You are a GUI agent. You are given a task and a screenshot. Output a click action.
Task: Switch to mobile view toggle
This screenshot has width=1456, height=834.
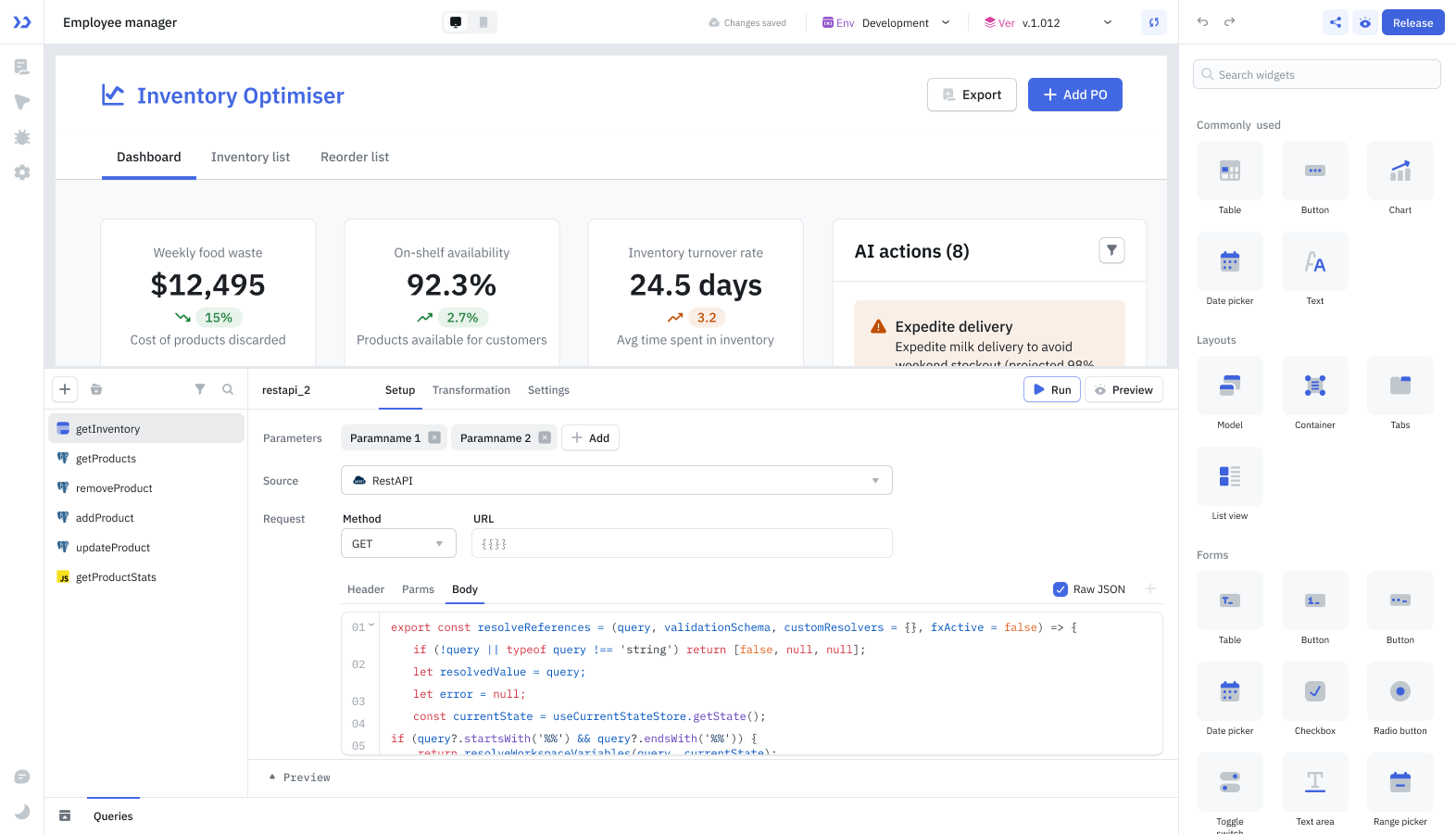pos(483,22)
